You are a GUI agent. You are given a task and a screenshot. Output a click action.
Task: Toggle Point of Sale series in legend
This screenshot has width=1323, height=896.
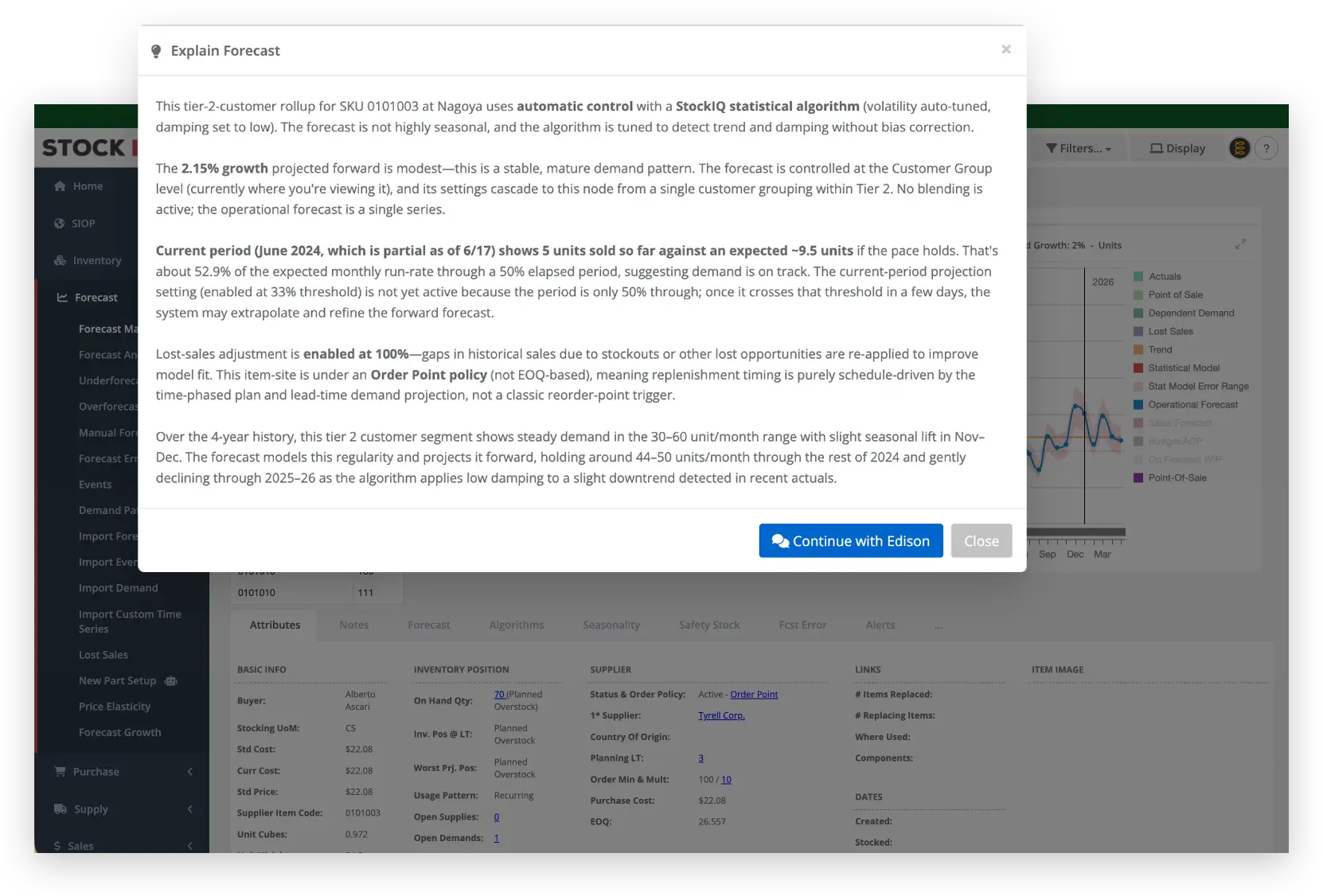[x=1169, y=295]
